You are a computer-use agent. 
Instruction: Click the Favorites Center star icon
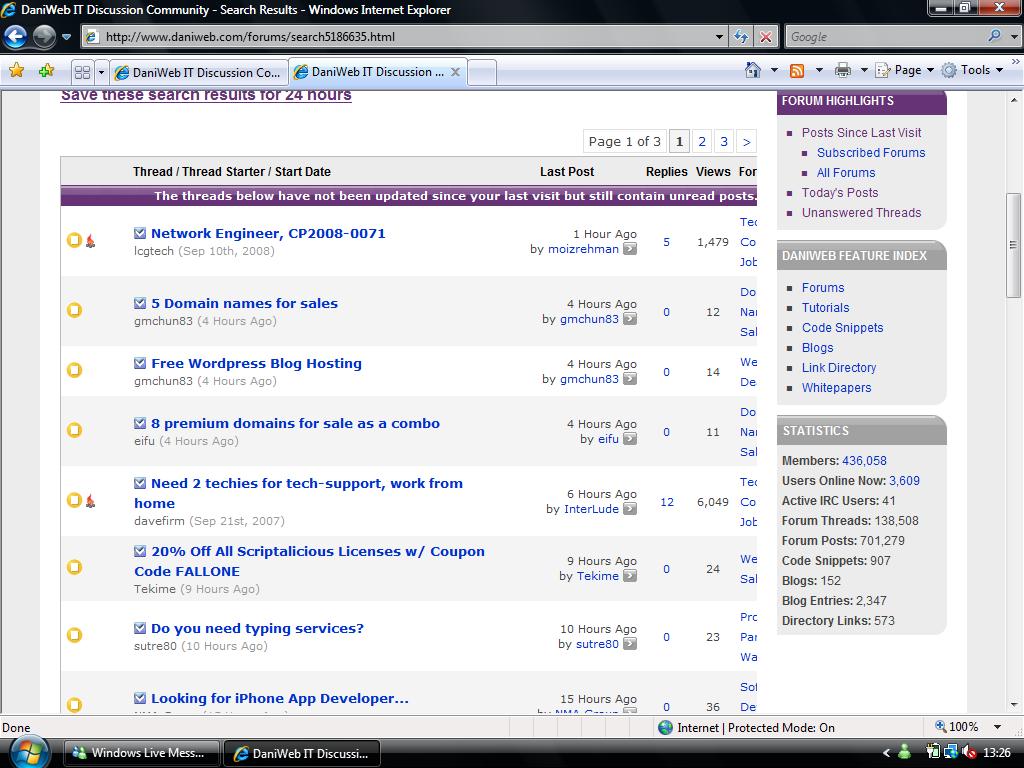(x=16, y=71)
